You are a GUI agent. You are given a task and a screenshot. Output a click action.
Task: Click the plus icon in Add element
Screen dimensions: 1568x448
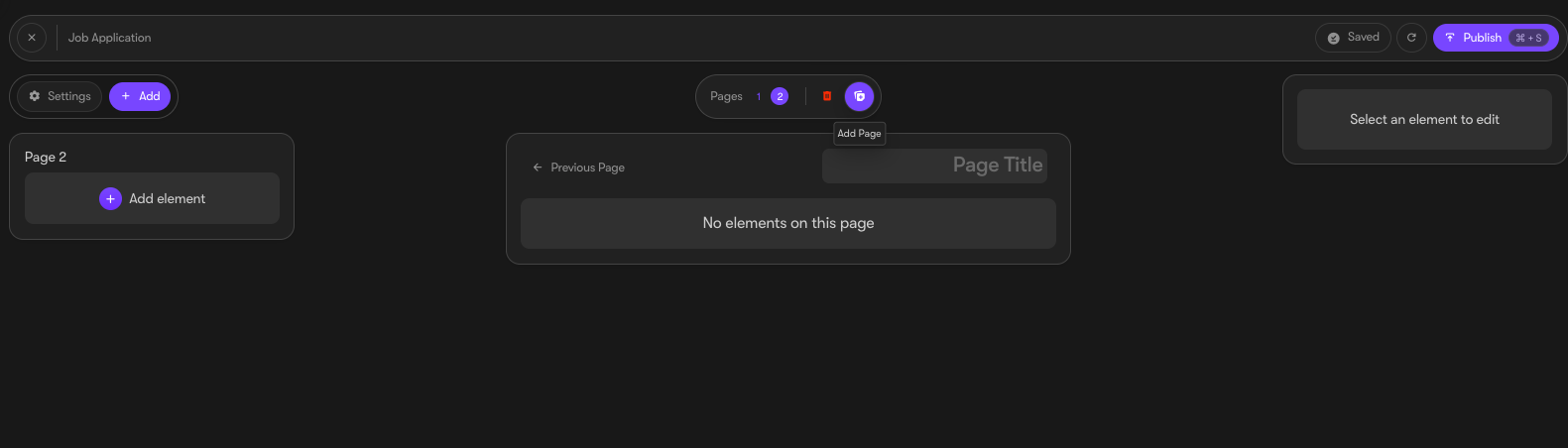tap(110, 198)
